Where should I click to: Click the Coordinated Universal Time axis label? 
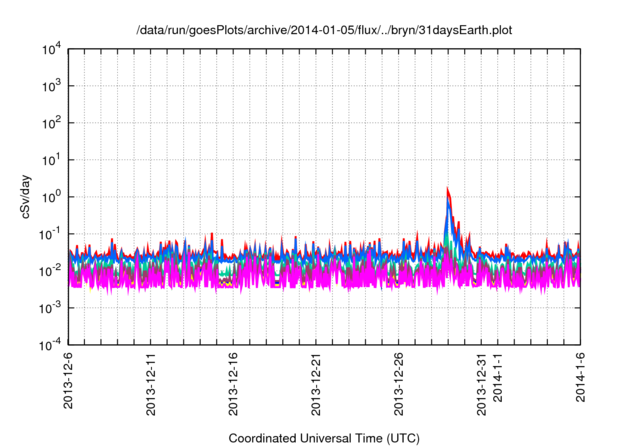tap(325, 438)
